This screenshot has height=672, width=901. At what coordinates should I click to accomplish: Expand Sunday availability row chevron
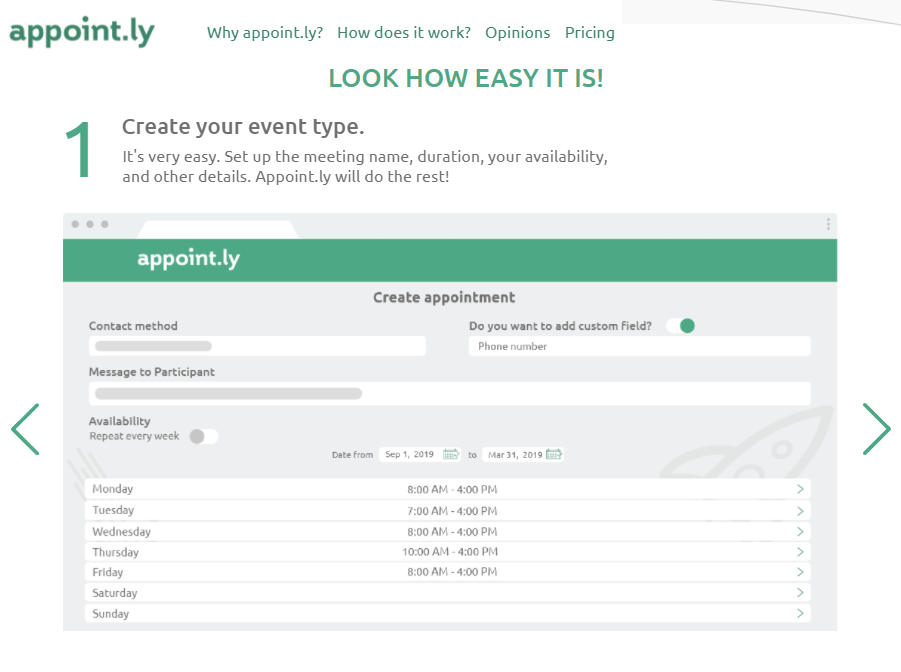[x=800, y=613]
